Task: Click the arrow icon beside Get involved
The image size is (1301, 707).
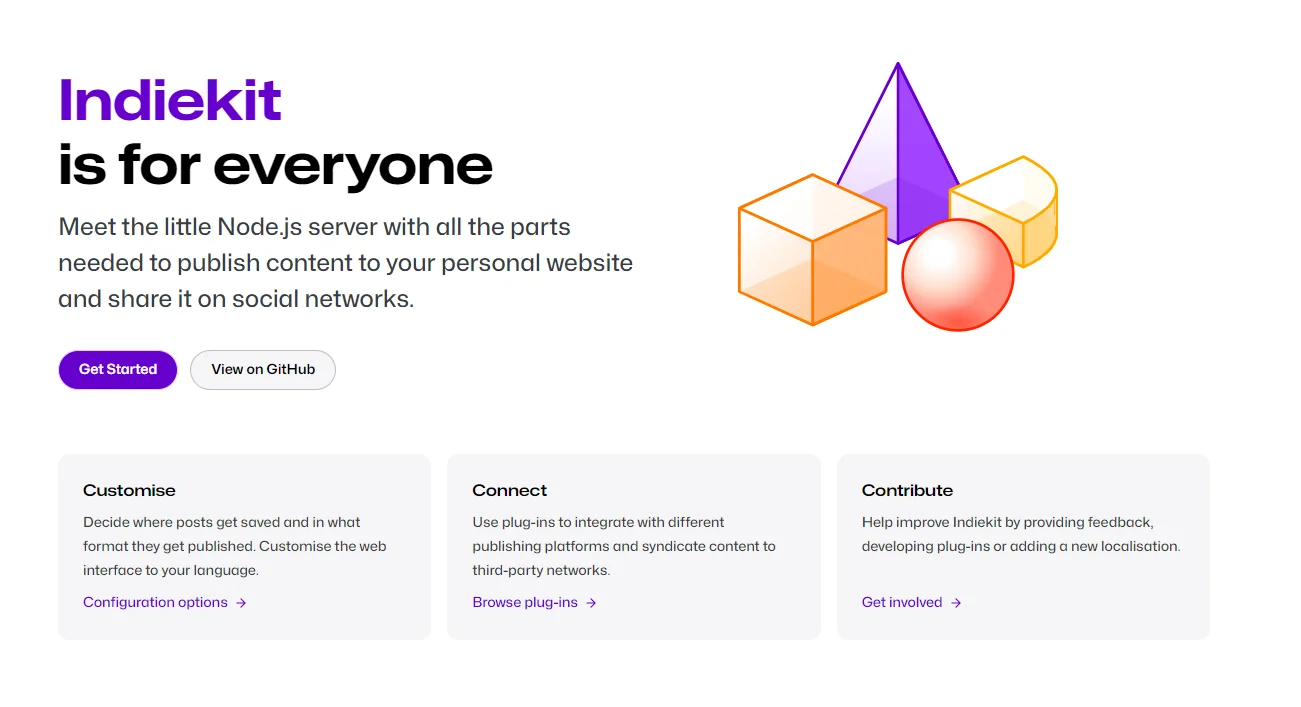Action: pos(956,603)
